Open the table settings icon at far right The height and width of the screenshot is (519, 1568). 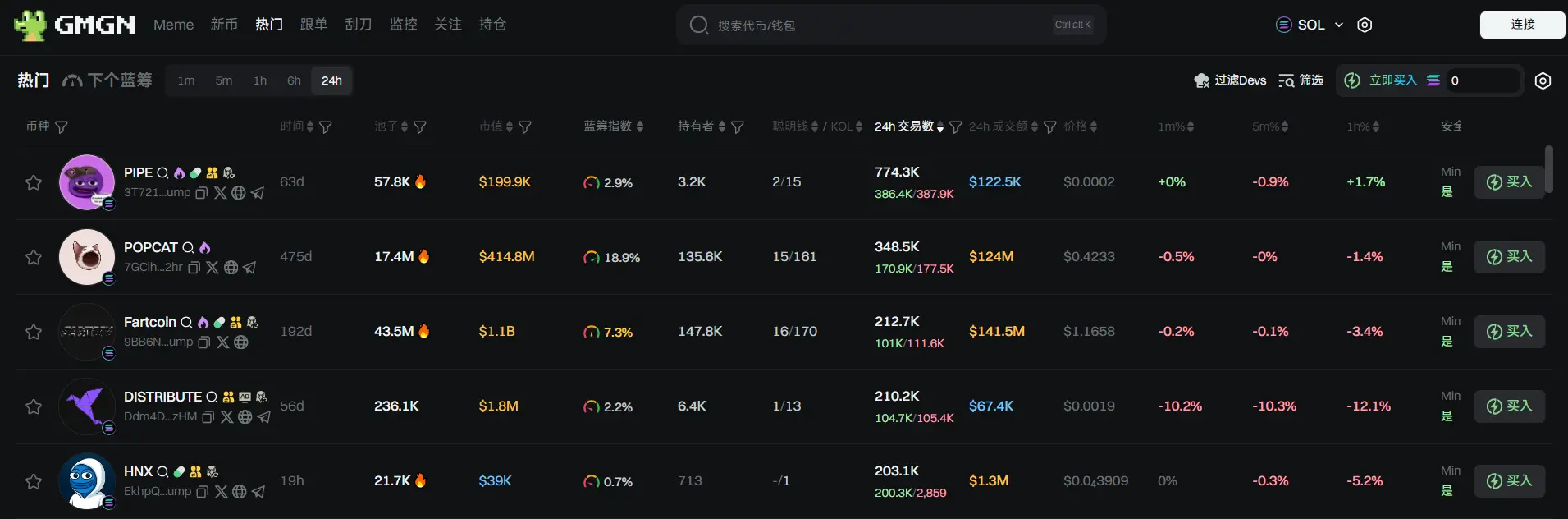(x=1543, y=80)
